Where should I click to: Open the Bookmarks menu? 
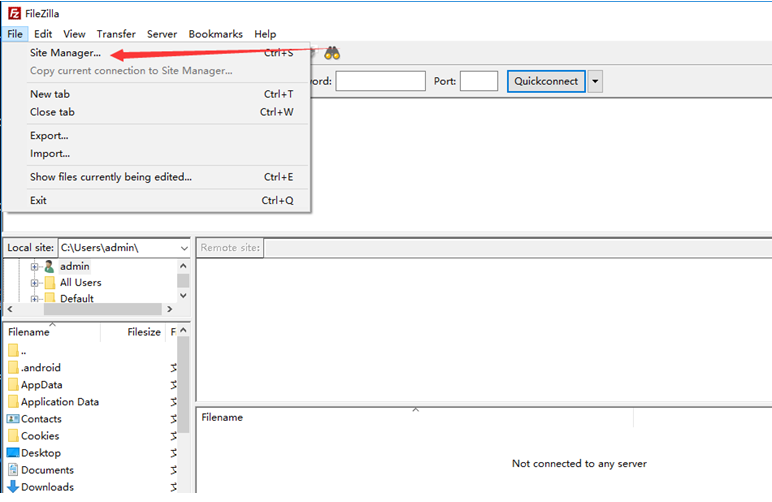click(215, 34)
